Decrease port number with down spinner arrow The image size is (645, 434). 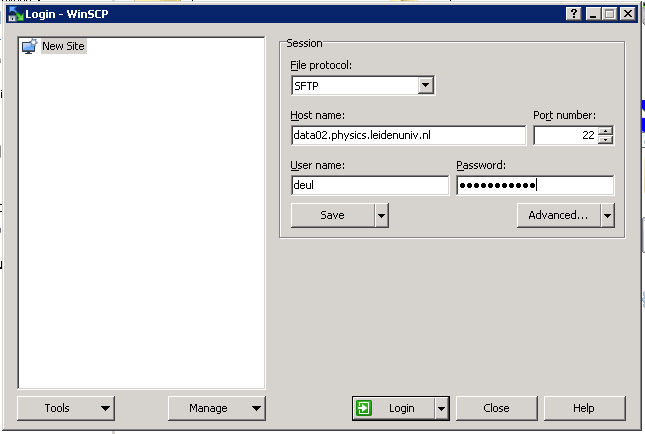click(605, 140)
